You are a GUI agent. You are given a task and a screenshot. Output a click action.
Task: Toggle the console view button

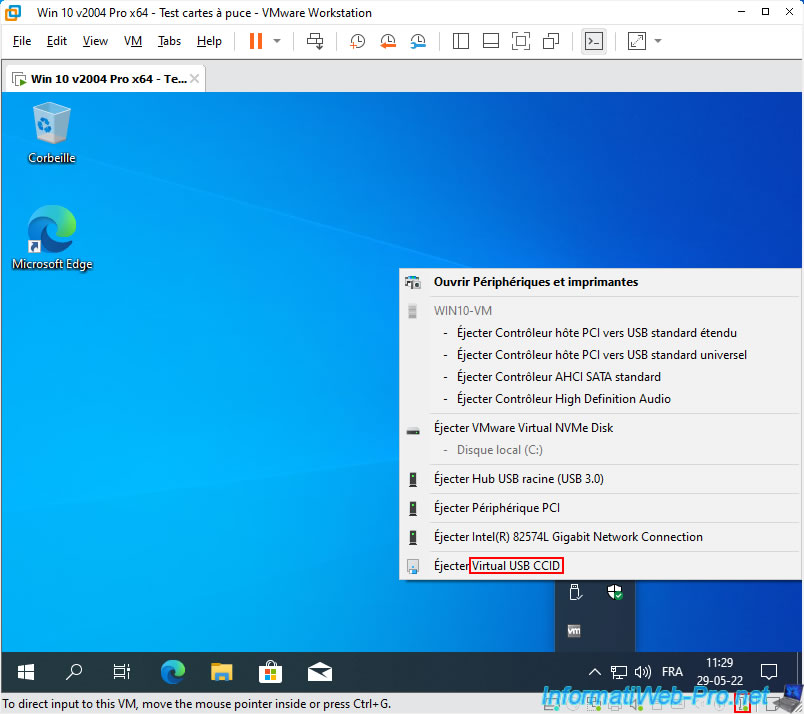point(594,41)
